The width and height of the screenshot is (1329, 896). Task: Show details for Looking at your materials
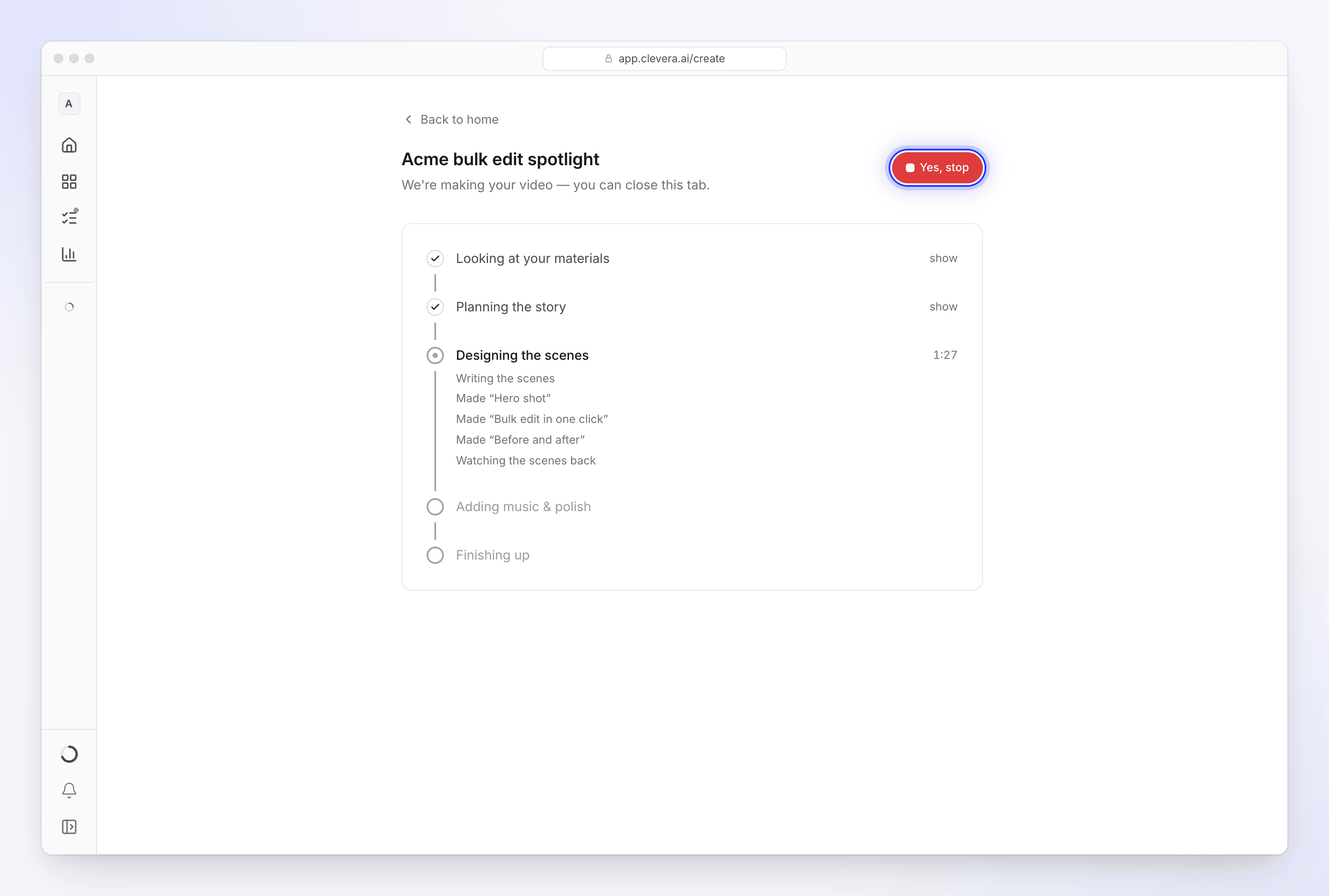click(x=943, y=258)
